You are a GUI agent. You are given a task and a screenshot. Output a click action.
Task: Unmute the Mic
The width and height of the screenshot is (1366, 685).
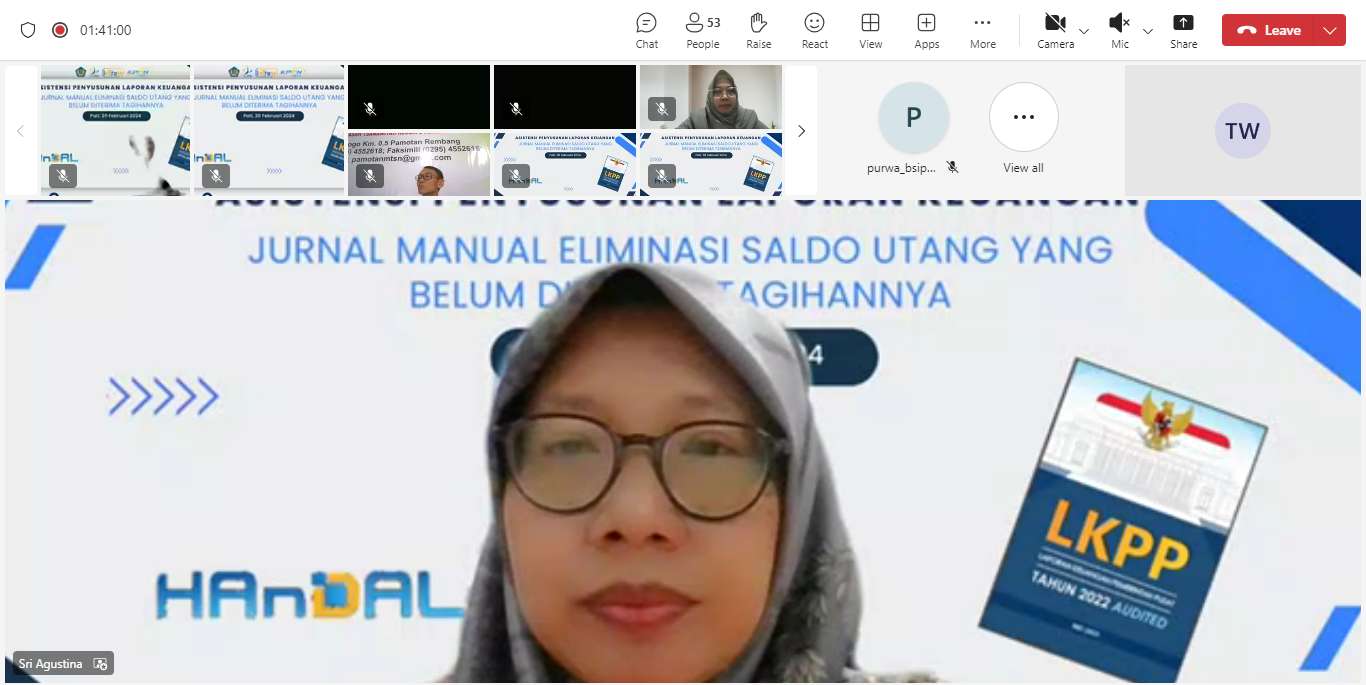click(1119, 30)
